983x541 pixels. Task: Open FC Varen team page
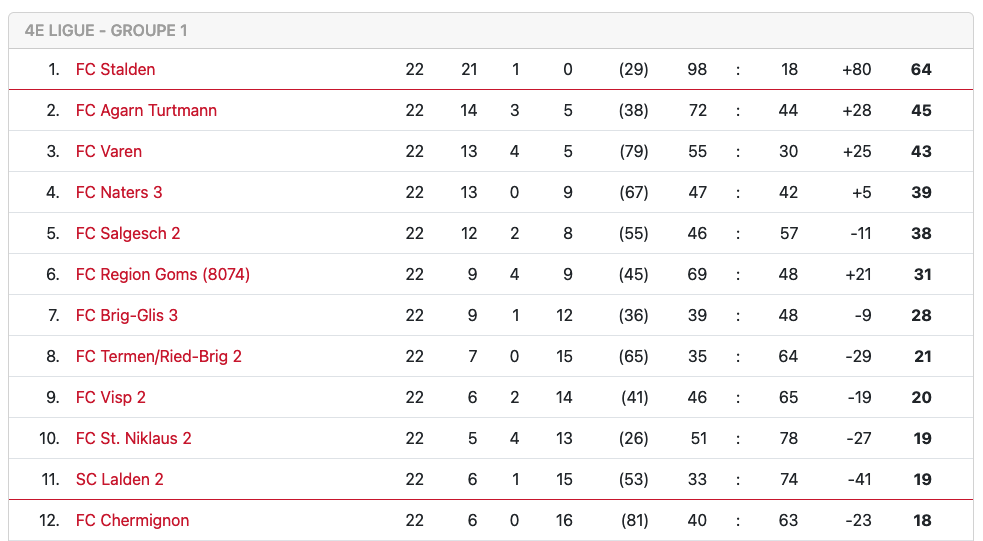(109, 151)
